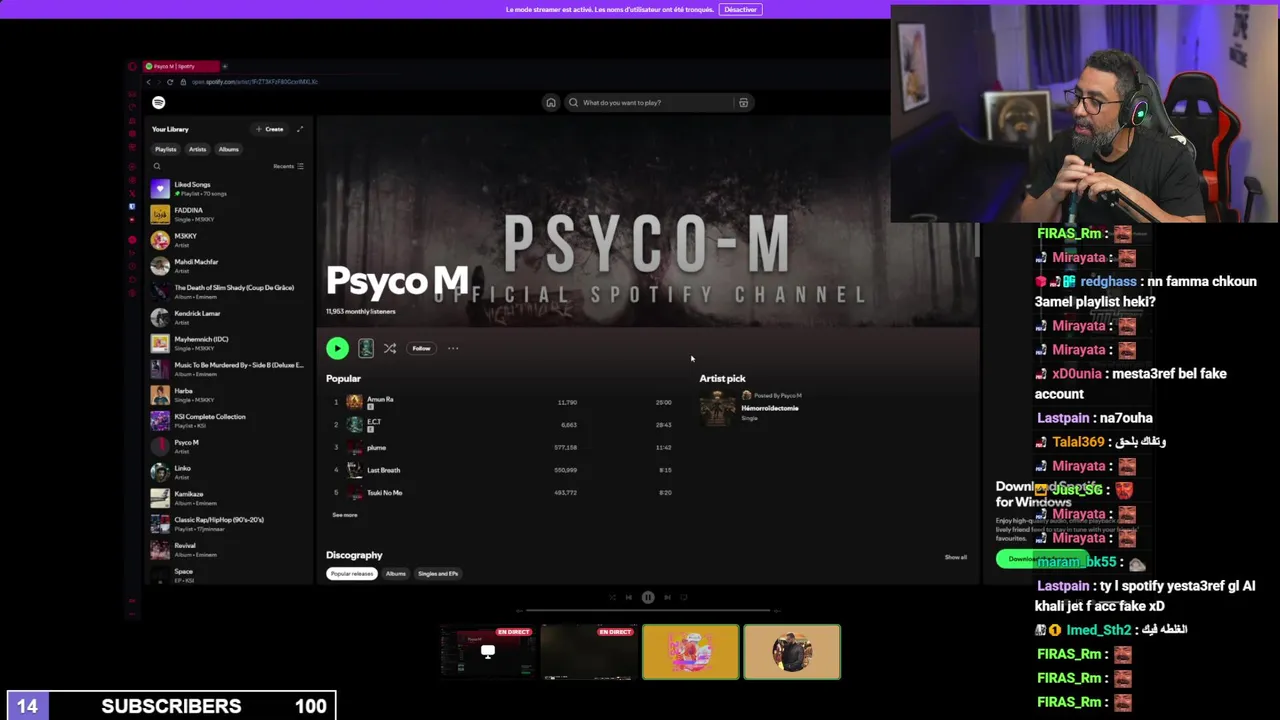Expand popular list with See more
Screen dimensions: 1280x720
(345, 515)
